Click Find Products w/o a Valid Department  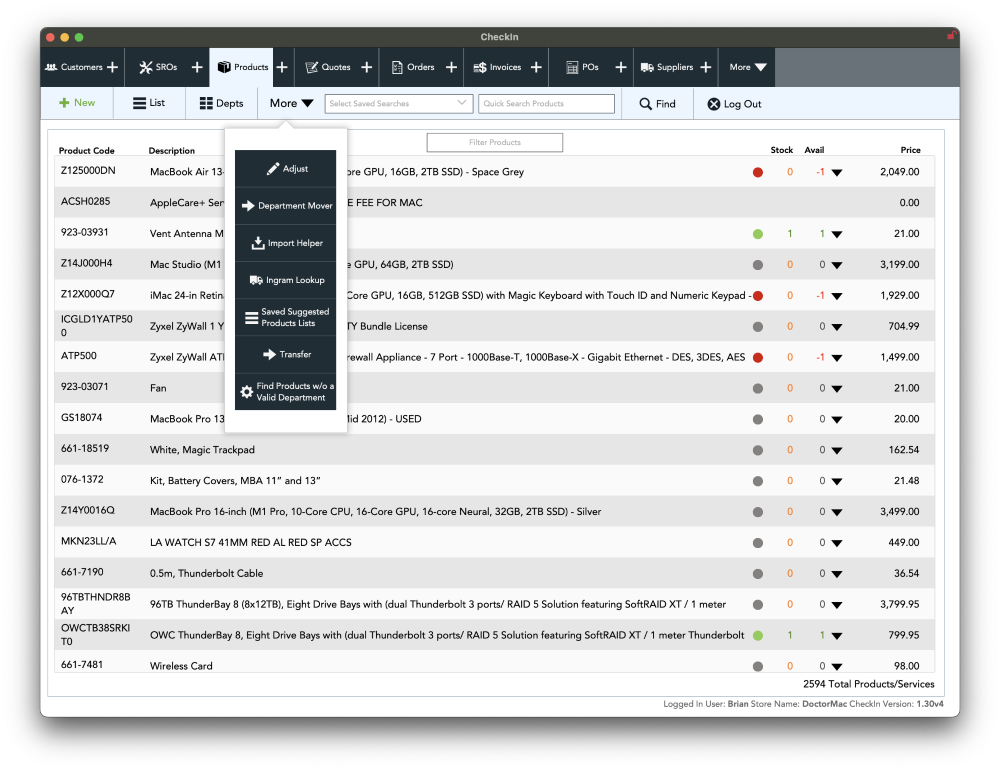point(286,392)
